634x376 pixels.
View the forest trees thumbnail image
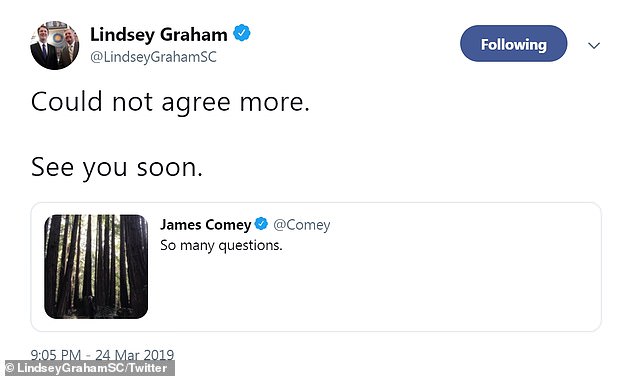pos(96,266)
